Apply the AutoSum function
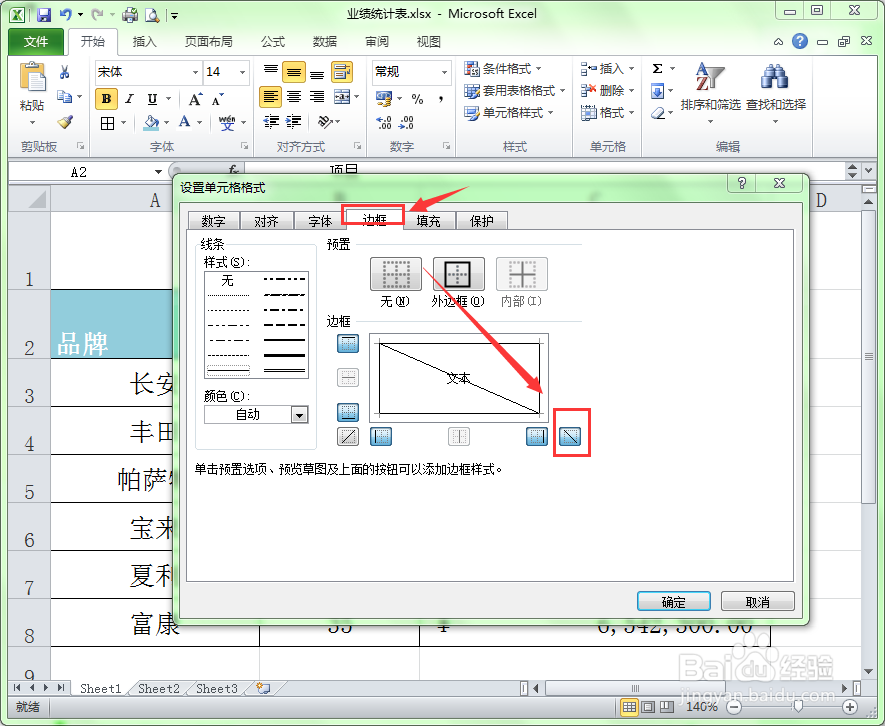The image size is (885, 726). pyautogui.click(x=655, y=68)
